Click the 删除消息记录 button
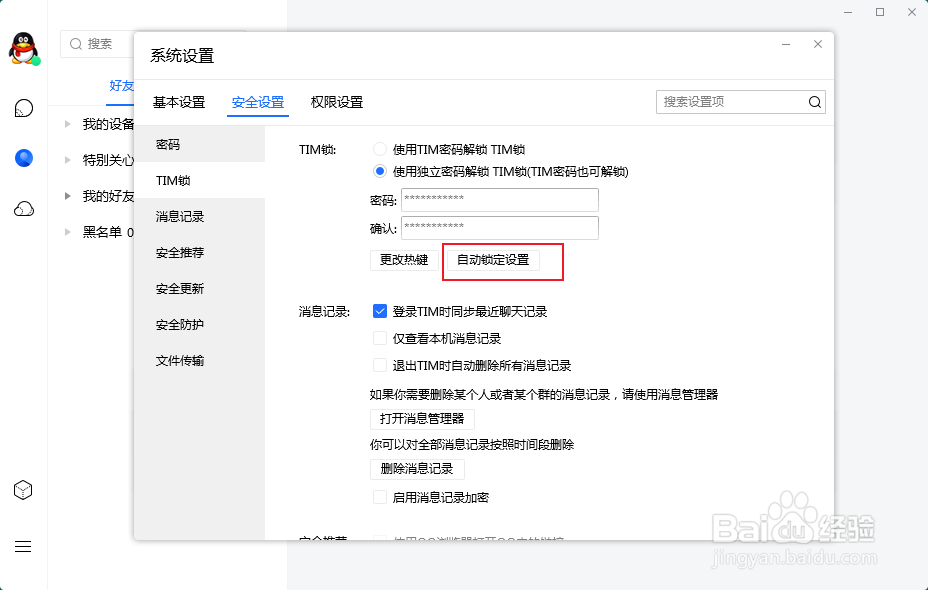Image resolution: width=928 pixels, height=590 pixels. click(x=417, y=469)
